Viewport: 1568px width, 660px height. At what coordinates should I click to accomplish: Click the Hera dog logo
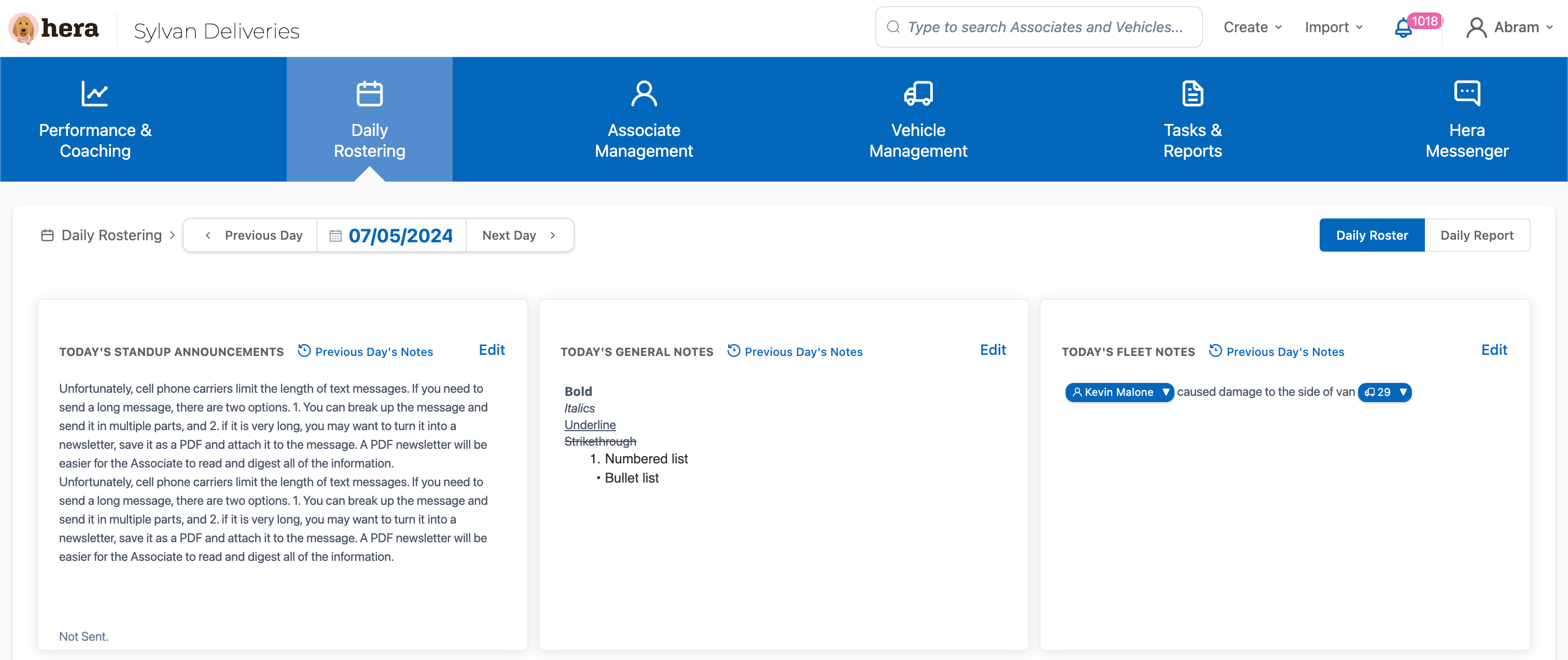[23, 28]
